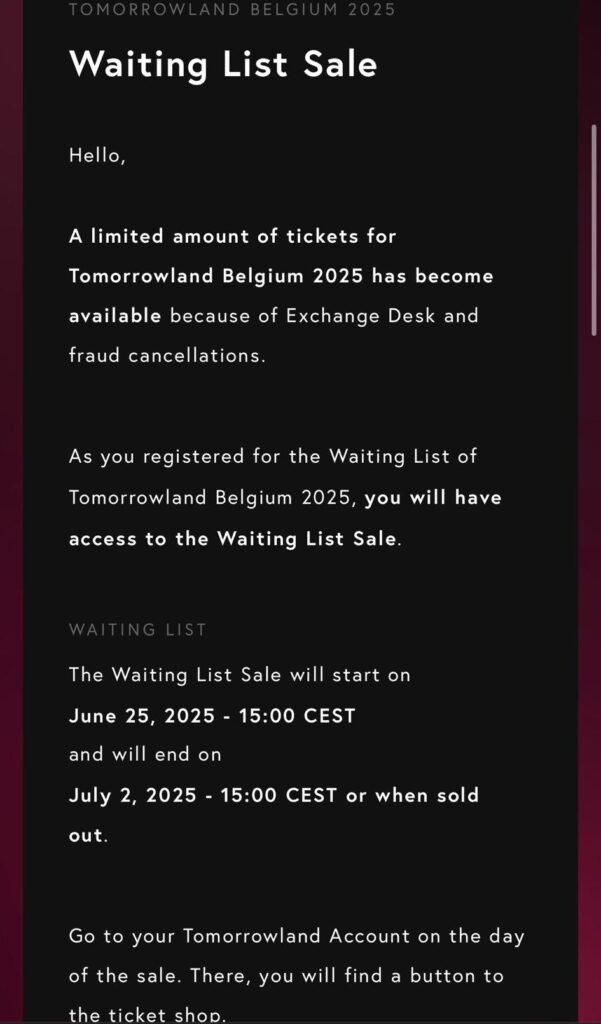Click the "or when sold" text
601x1024 pixels.
point(412,796)
